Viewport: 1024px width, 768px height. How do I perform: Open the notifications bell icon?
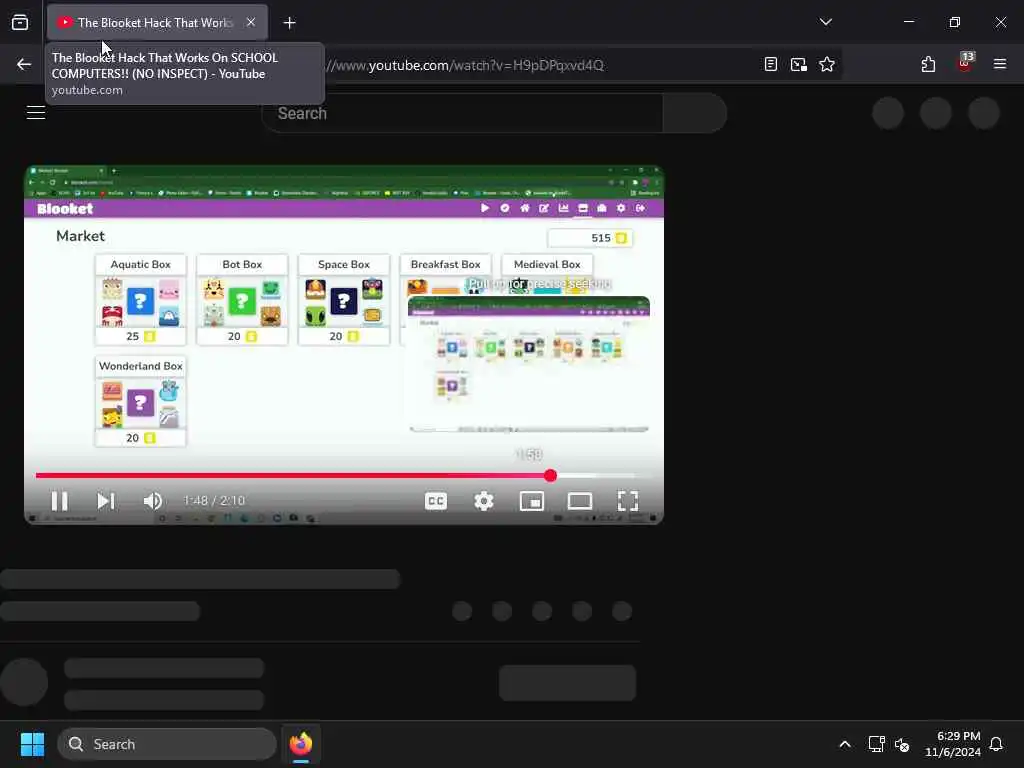coord(996,744)
